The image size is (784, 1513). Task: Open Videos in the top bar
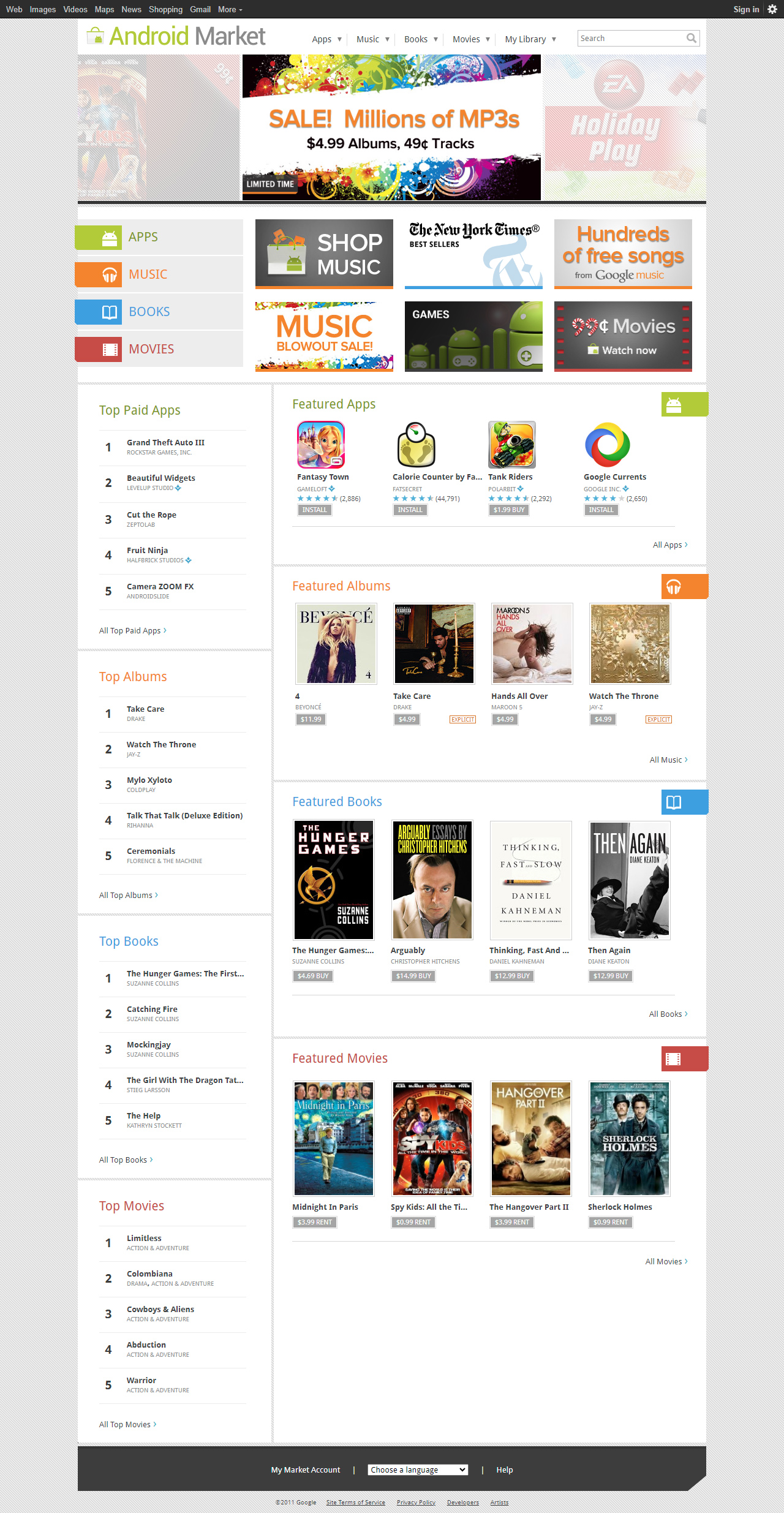(75, 9)
